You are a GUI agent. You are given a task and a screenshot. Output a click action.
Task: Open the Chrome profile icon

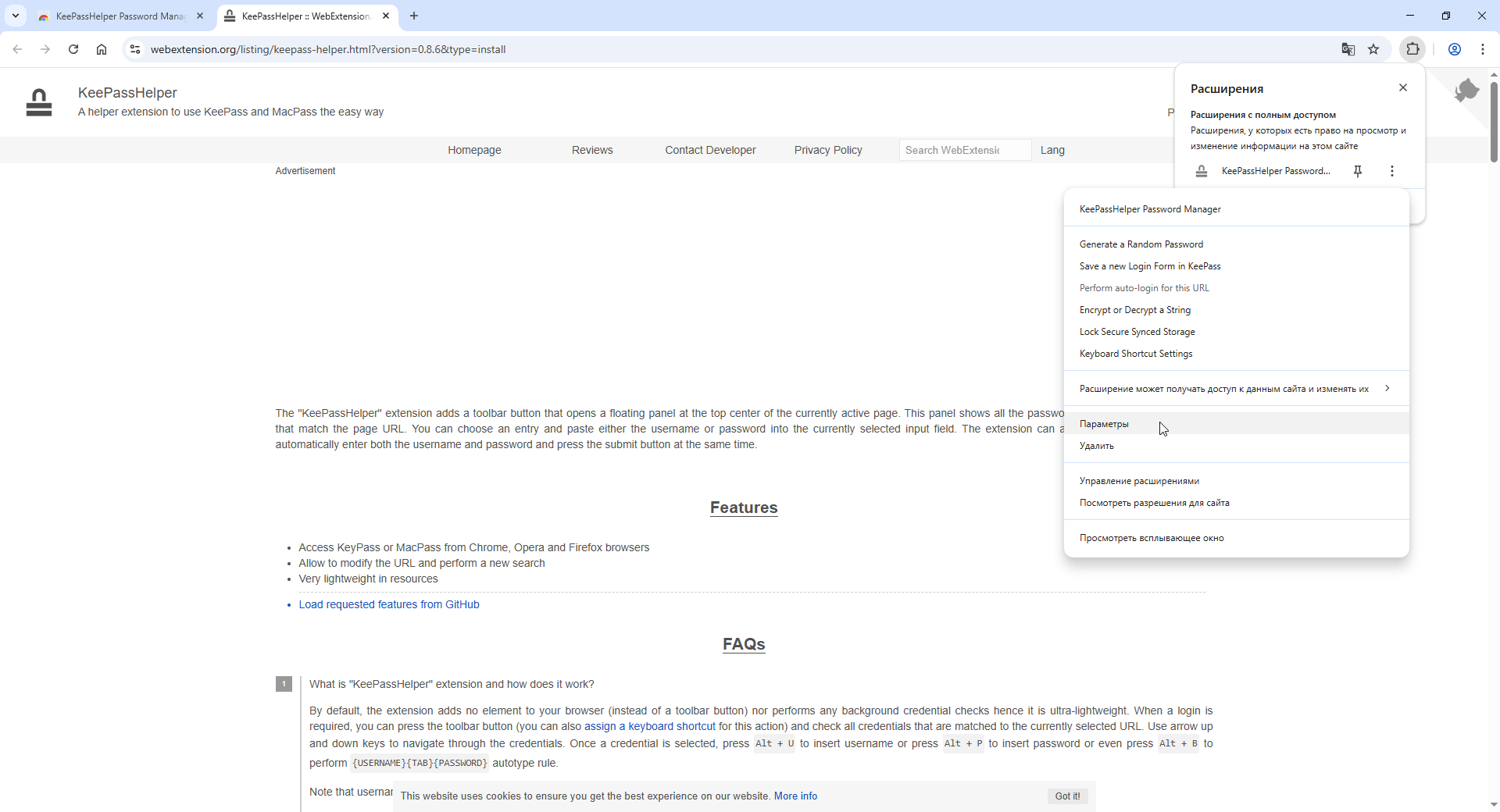1454,49
